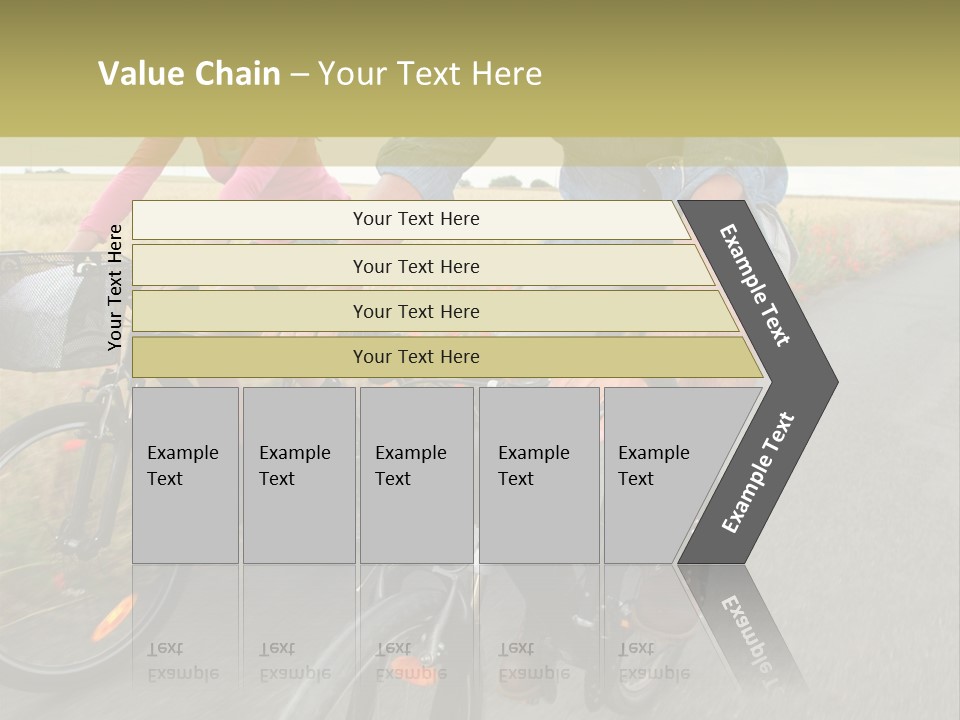
Task: Click the bicycle basket in background photo
Action: 45,305
